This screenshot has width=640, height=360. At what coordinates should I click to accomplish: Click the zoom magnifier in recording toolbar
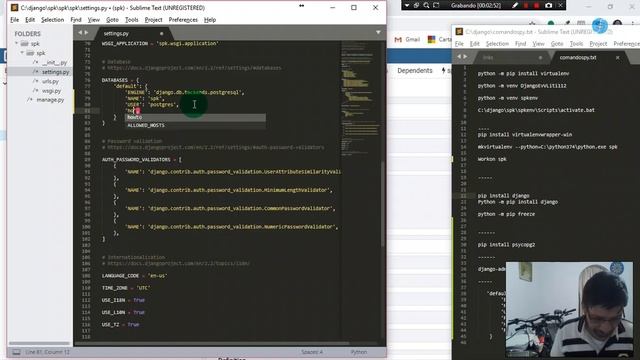426,5
